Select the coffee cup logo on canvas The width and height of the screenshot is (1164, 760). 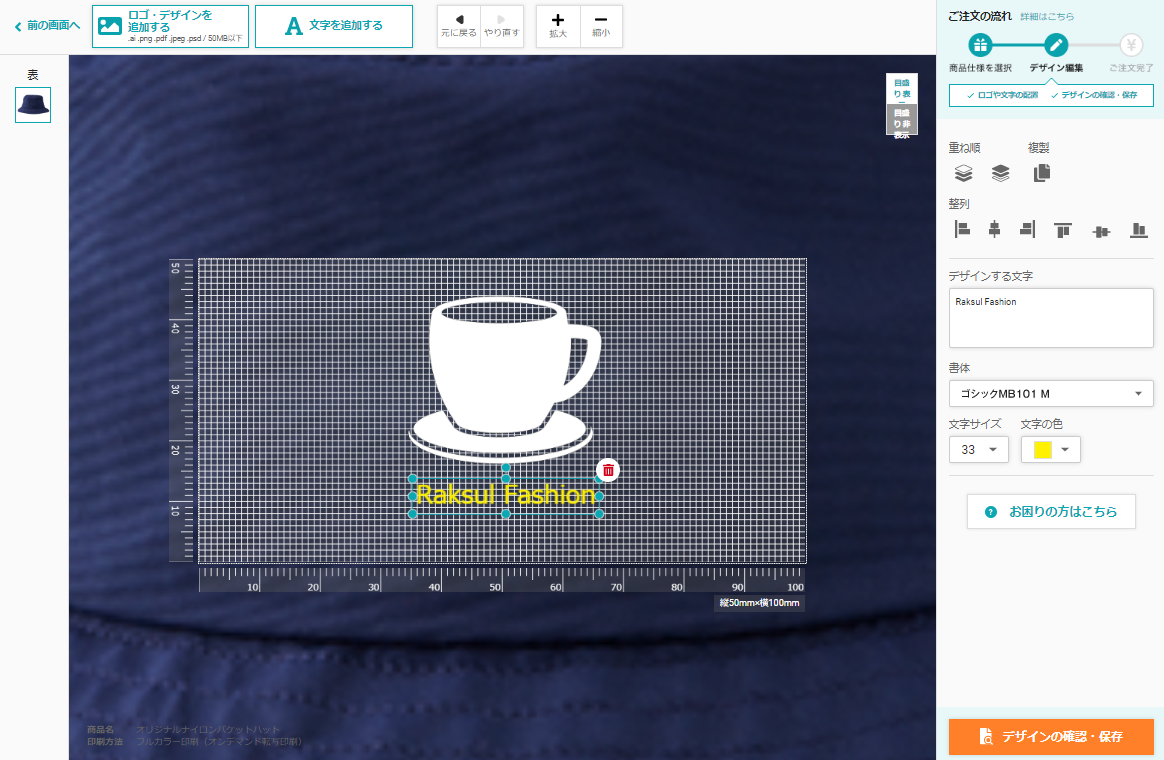point(505,379)
